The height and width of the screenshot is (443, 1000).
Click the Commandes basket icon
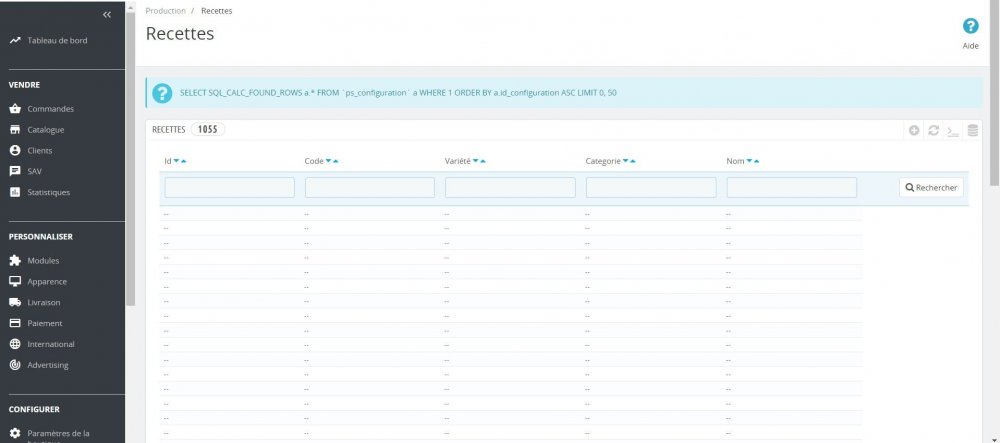(15, 109)
